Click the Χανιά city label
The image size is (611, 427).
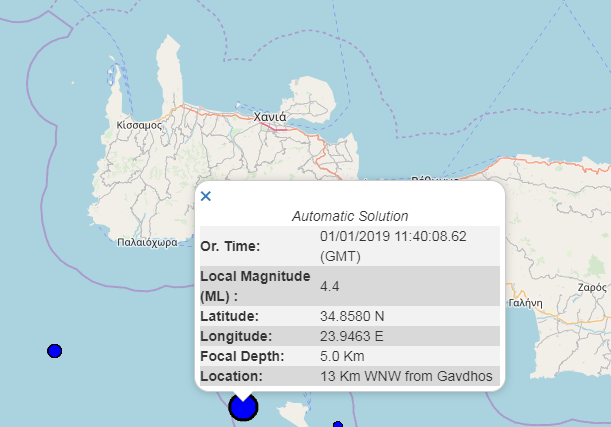270,117
